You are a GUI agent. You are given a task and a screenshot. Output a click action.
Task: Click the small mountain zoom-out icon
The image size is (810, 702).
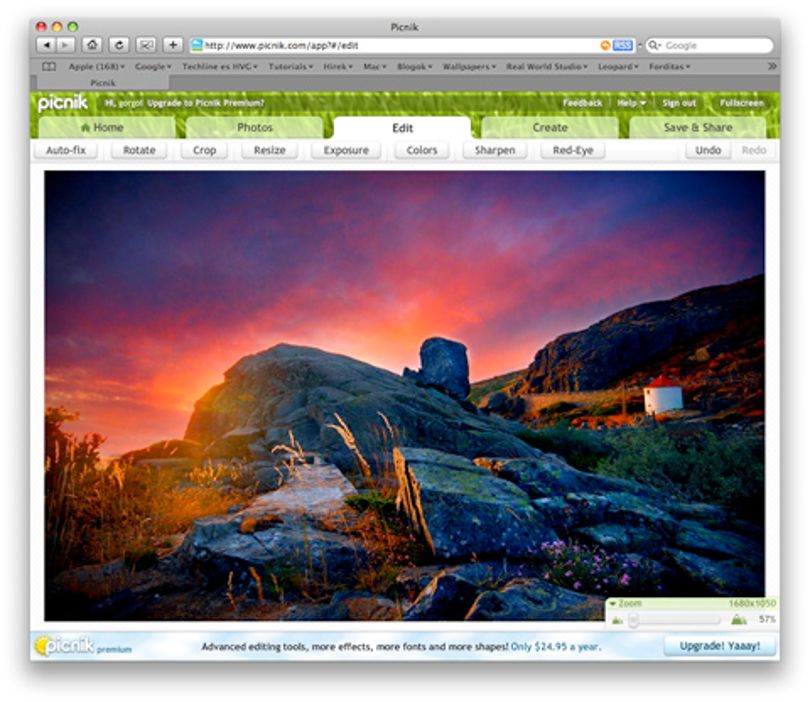tap(617, 620)
